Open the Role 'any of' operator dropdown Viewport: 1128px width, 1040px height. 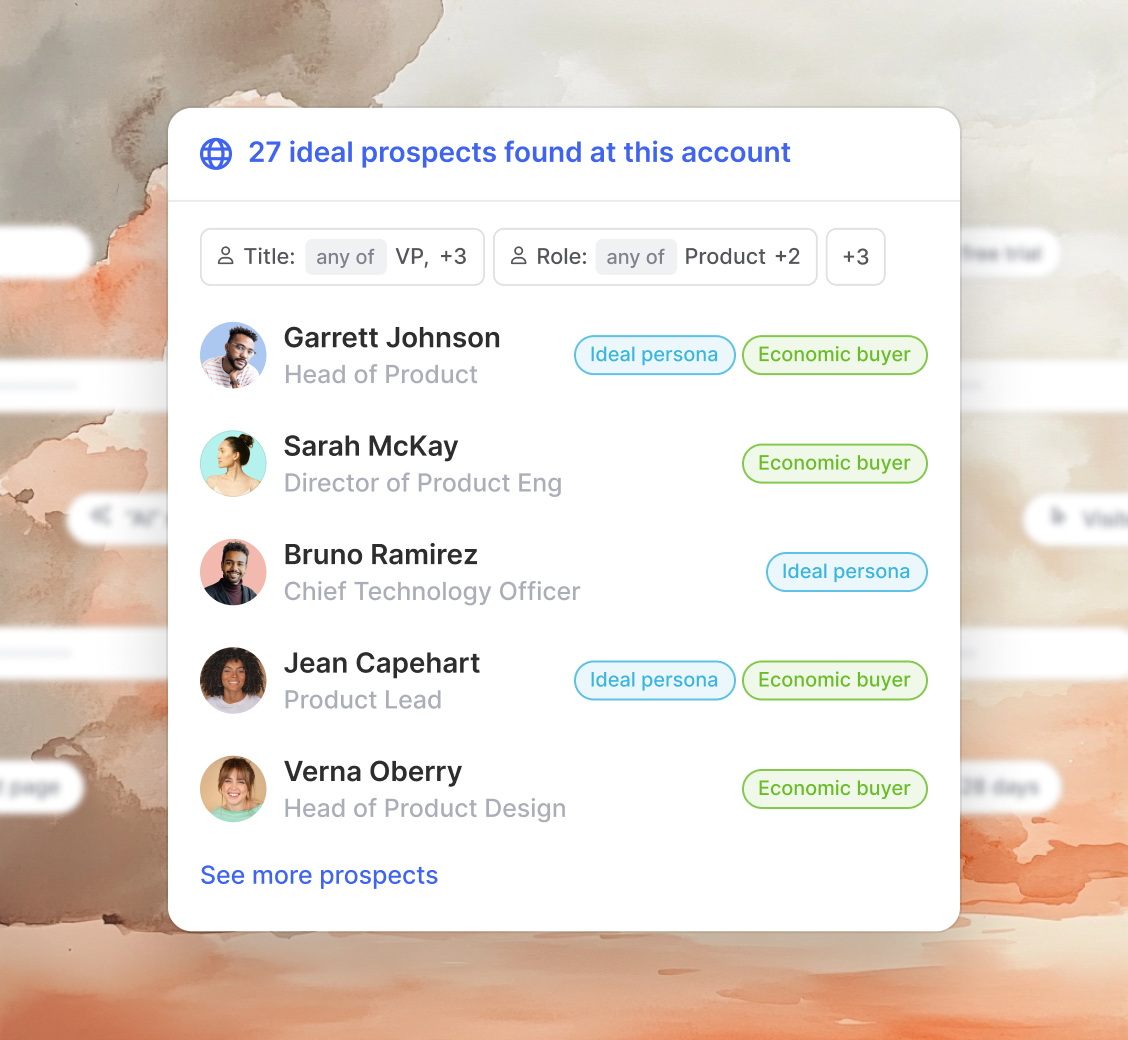click(x=636, y=257)
